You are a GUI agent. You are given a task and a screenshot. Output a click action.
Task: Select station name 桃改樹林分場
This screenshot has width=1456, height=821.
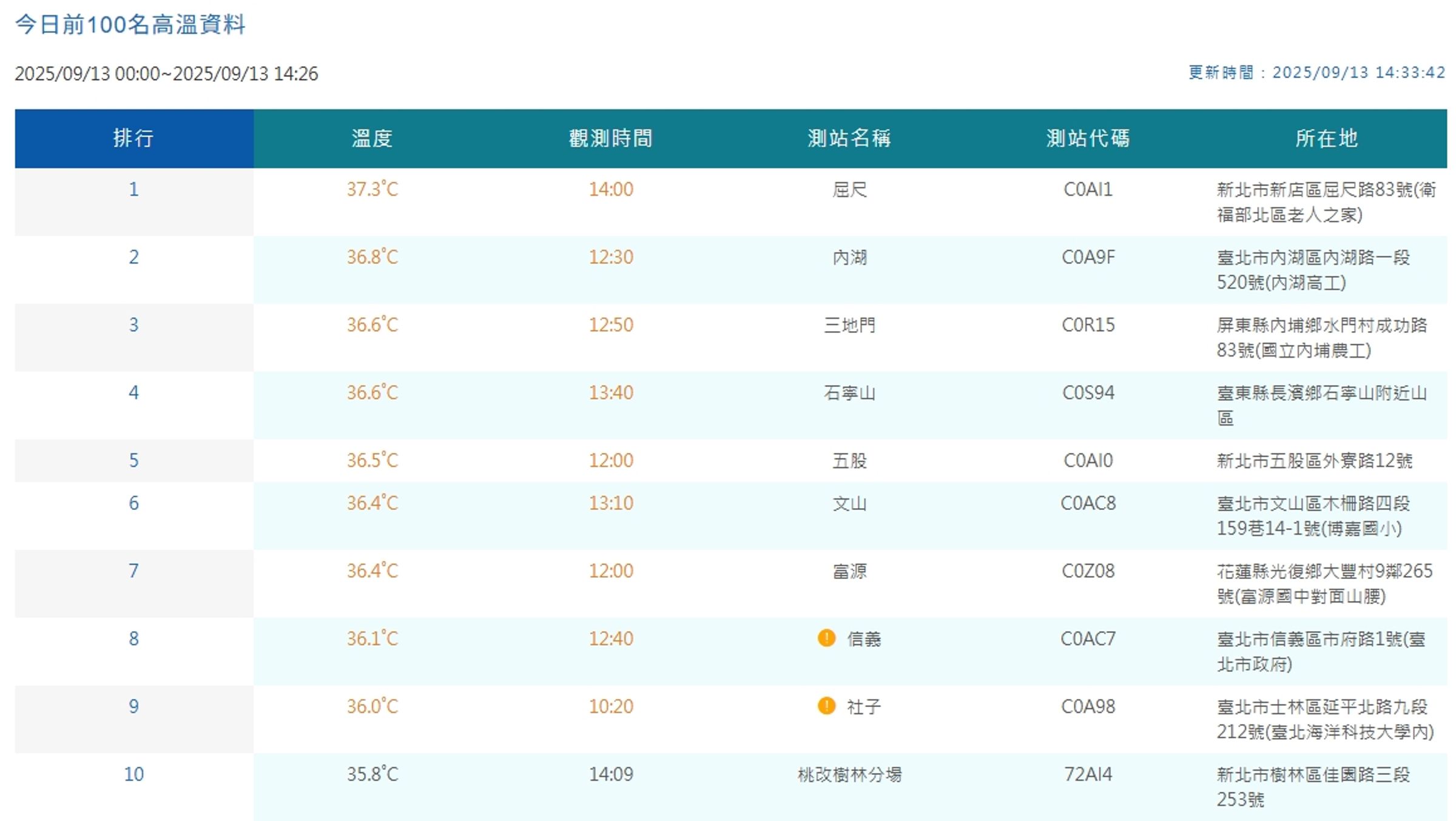click(x=849, y=774)
